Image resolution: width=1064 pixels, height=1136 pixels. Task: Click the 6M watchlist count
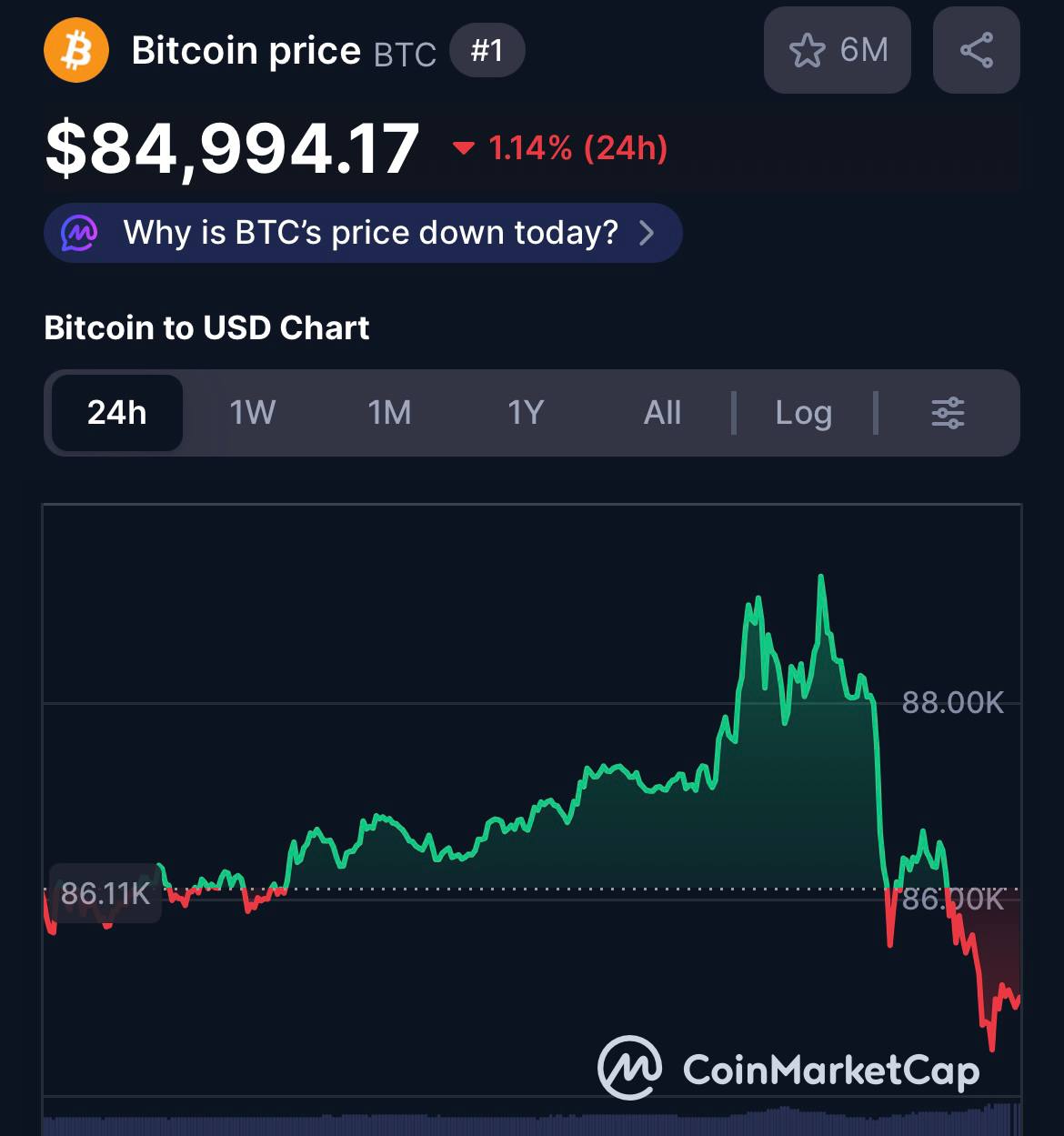(x=864, y=50)
